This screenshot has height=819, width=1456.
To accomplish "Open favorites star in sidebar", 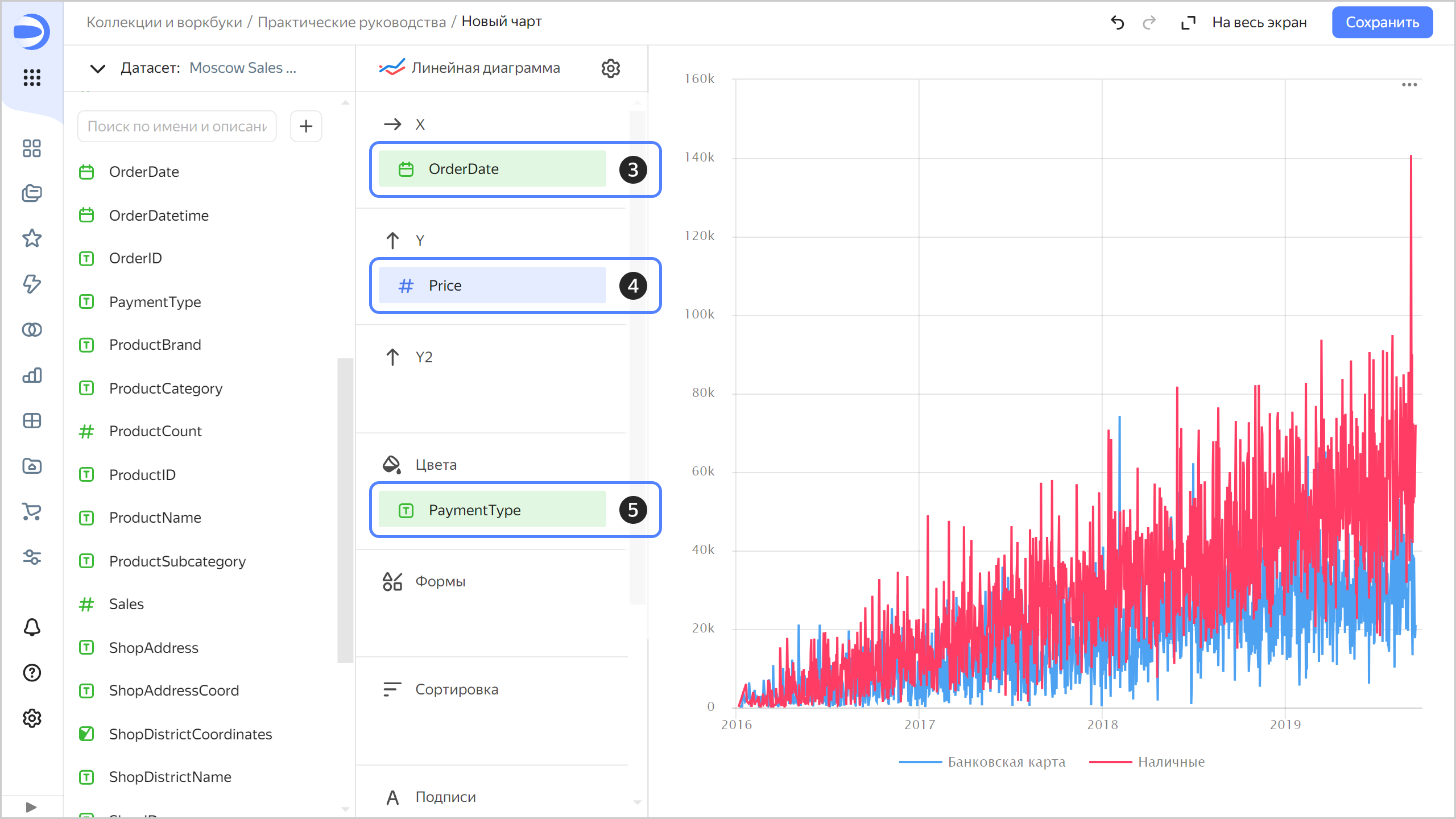I will point(32,238).
